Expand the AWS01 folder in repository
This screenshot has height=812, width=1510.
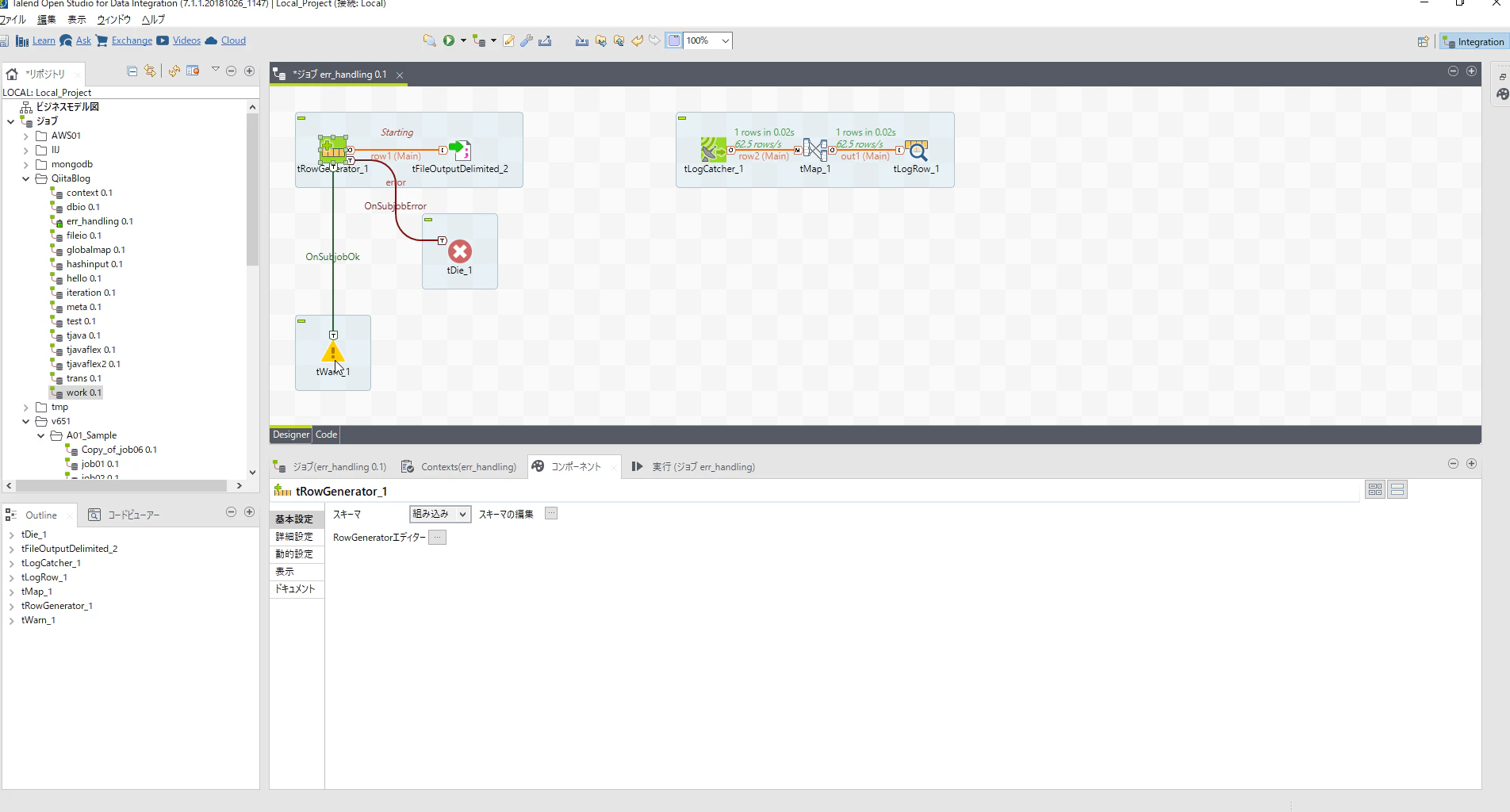(25, 136)
